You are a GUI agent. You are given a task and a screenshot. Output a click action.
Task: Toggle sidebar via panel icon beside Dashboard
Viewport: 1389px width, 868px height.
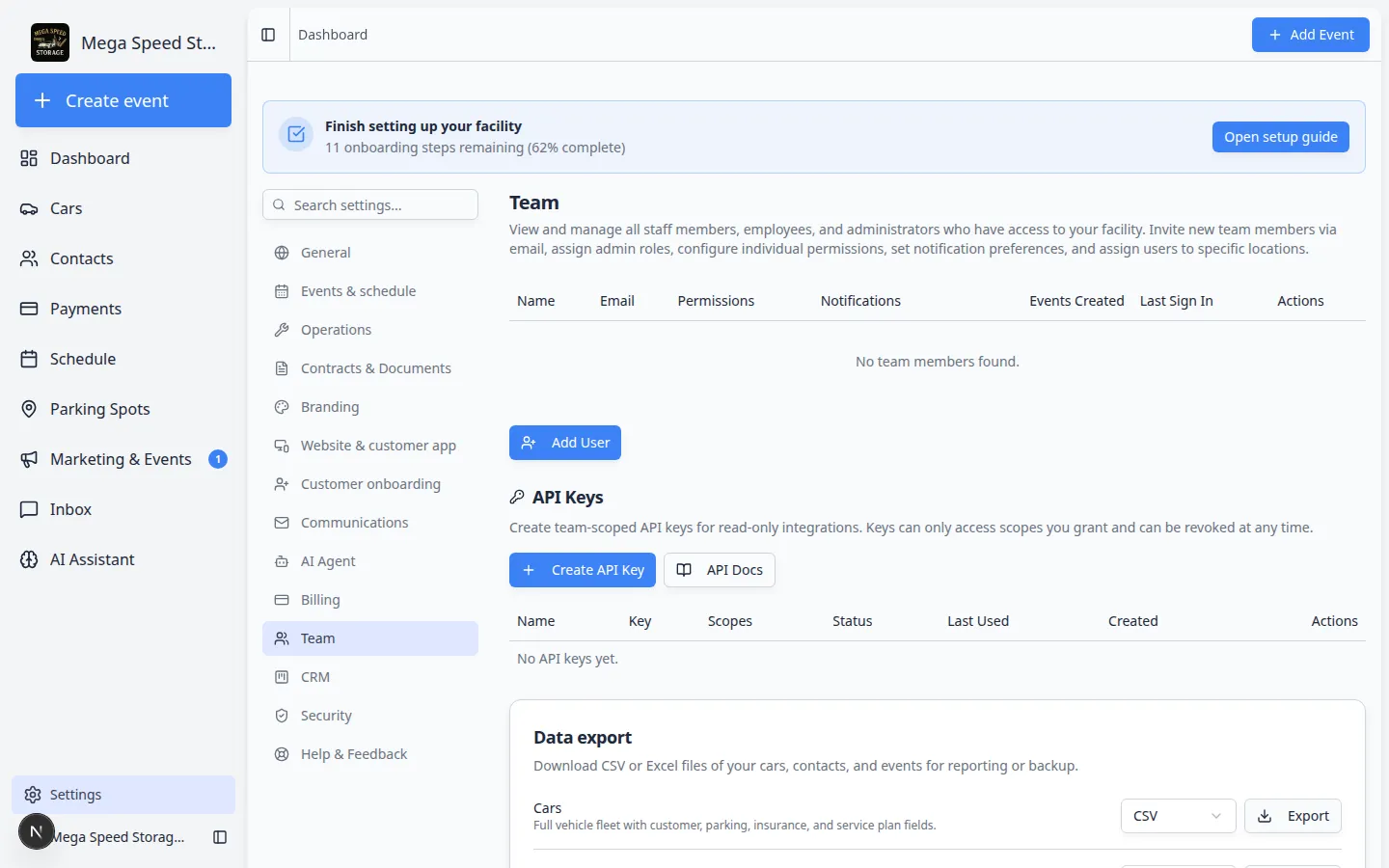(x=268, y=35)
